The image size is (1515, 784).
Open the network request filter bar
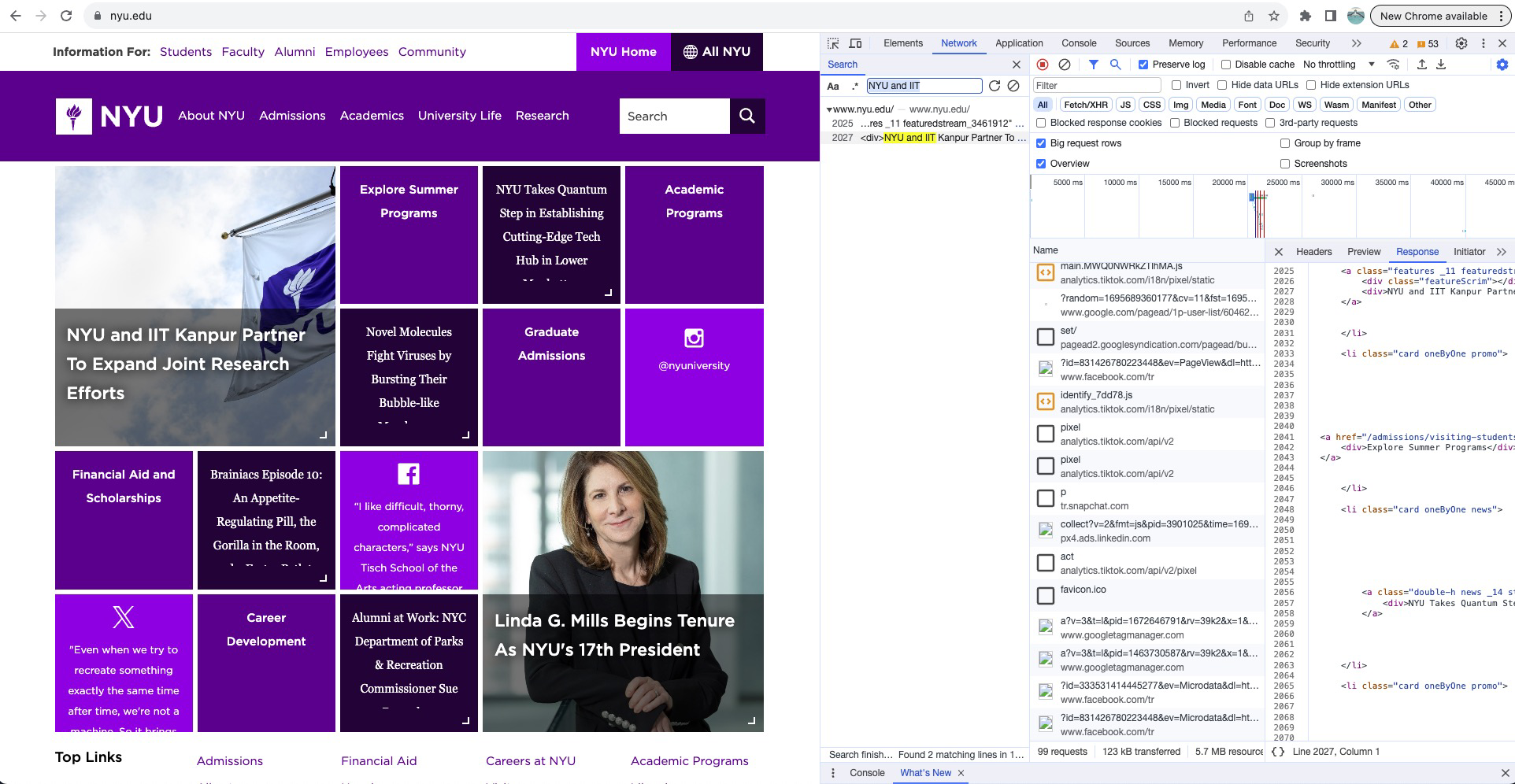(1093, 65)
